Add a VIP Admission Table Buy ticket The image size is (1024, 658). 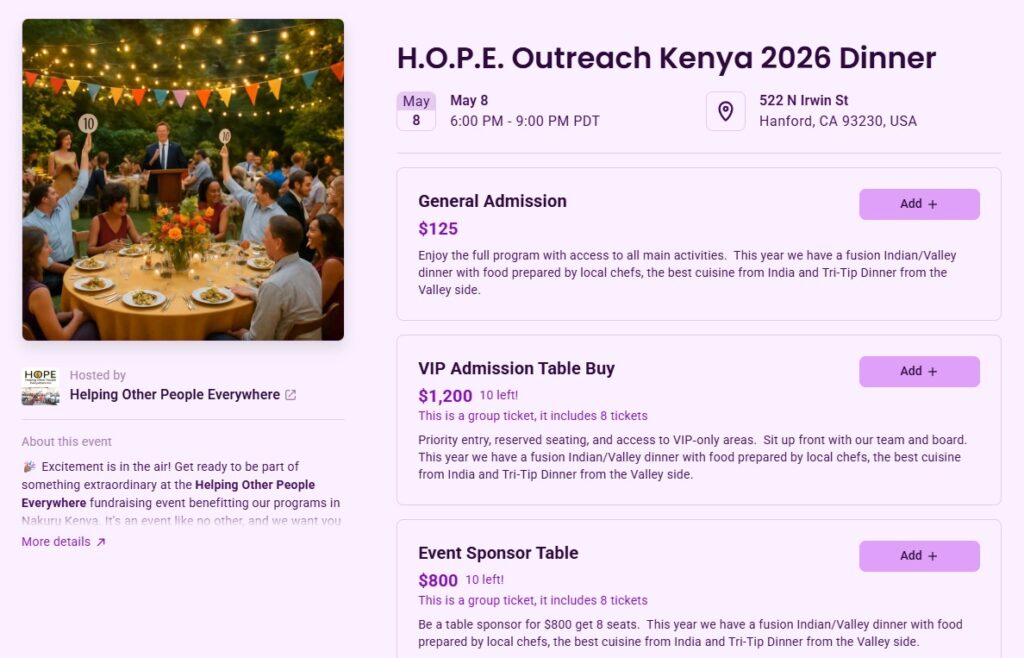(919, 371)
